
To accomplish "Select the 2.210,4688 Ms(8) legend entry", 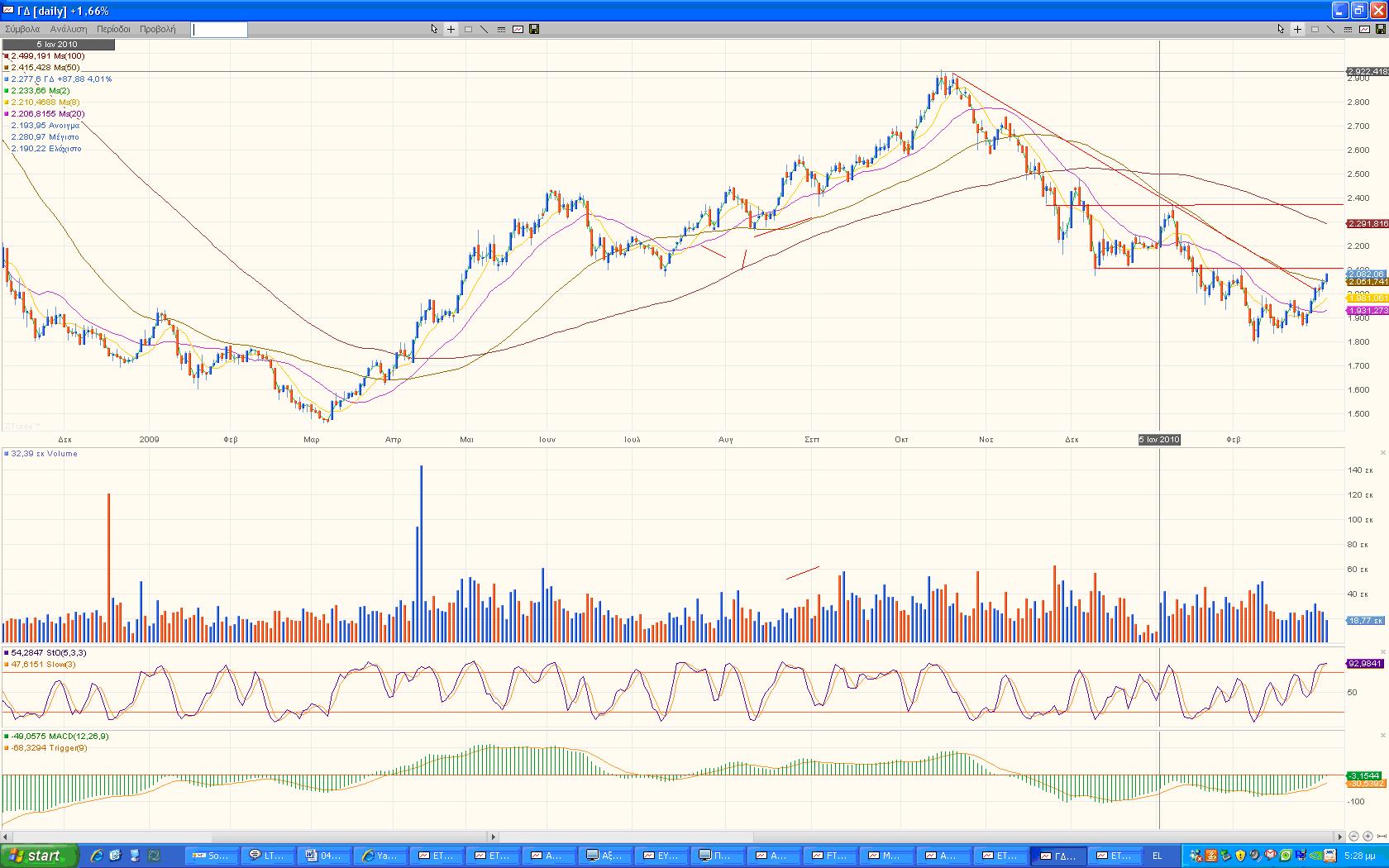I will pyautogui.click(x=45, y=103).
